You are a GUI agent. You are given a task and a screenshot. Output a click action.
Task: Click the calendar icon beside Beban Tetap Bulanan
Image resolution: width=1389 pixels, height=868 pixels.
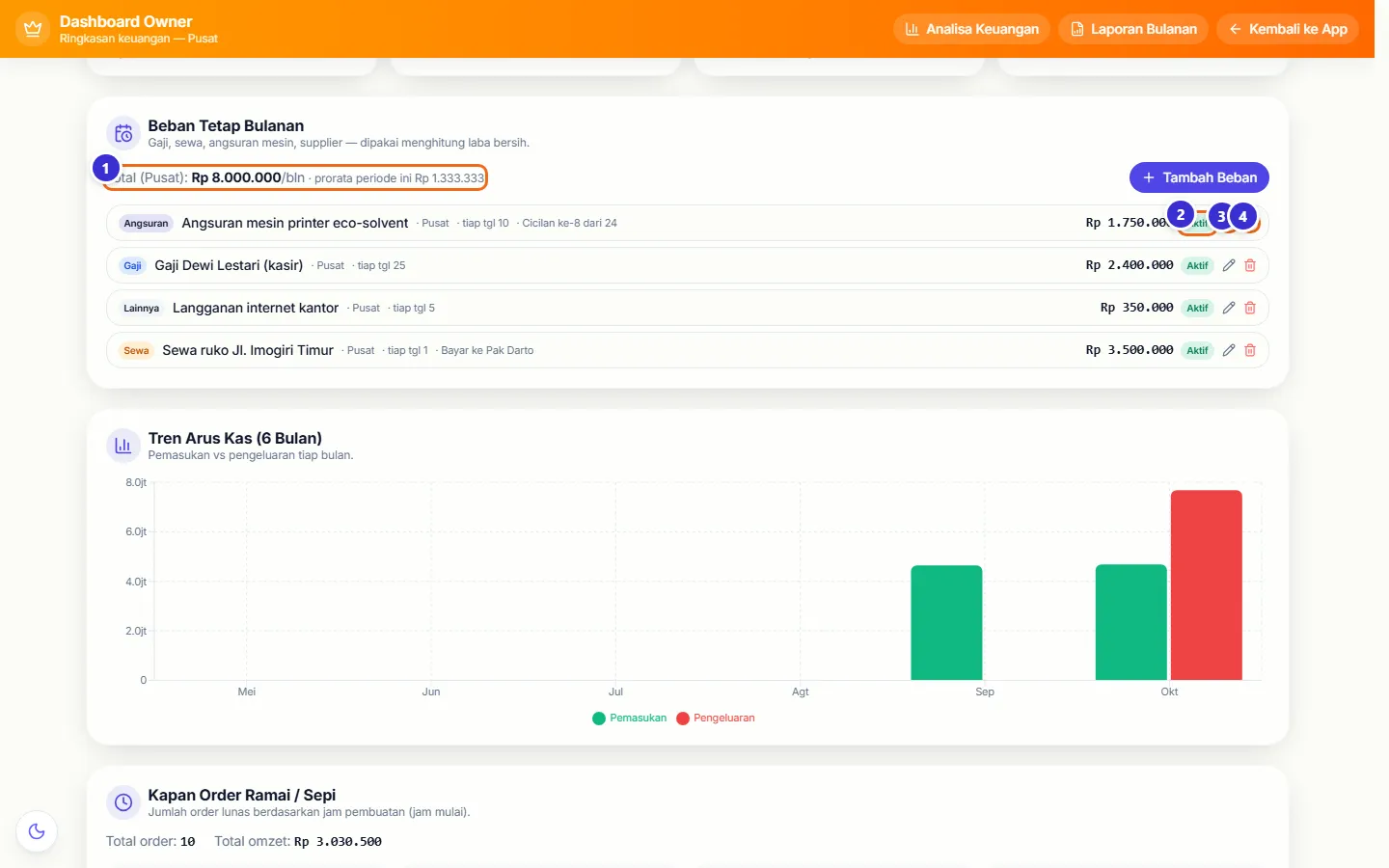(123, 133)
